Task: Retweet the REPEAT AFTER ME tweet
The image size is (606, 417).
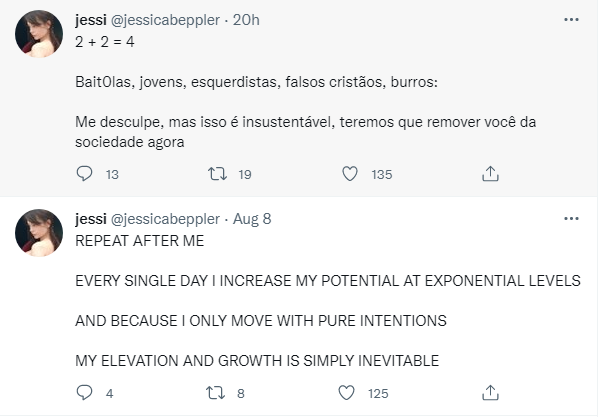Action: click(x=216, y=393)
